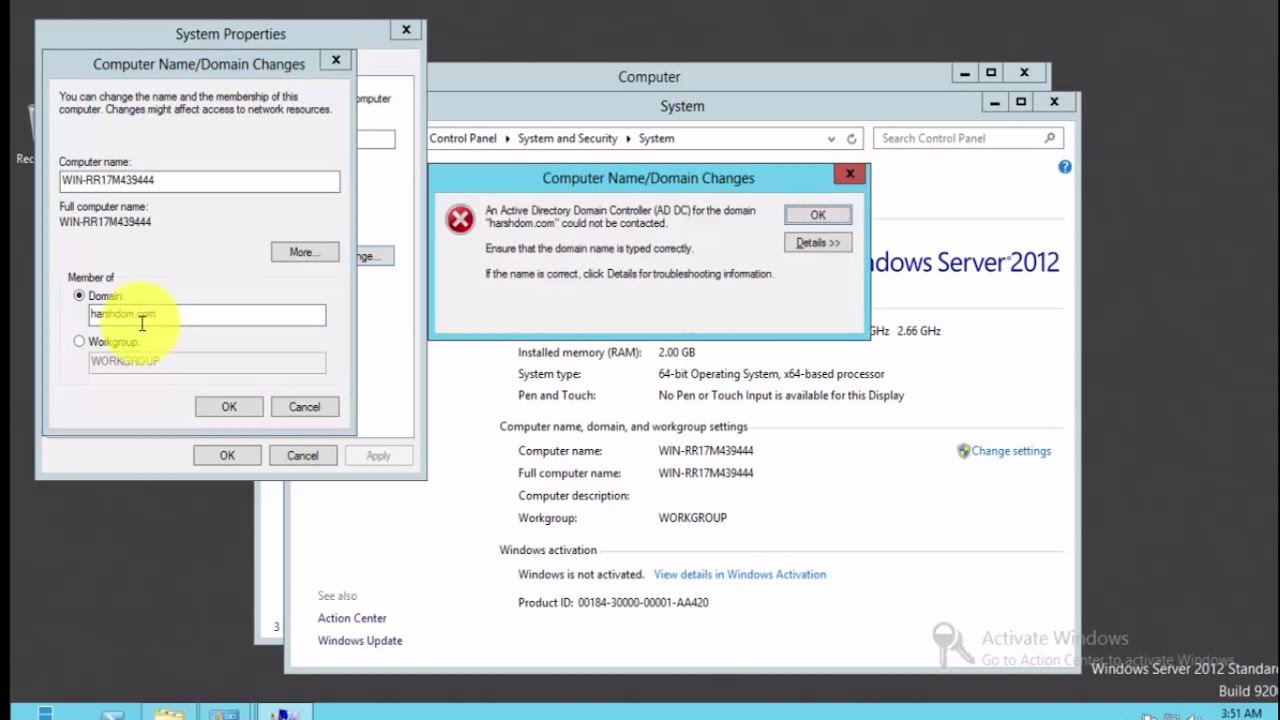Select the Domain radio button
The width and height of the screenshot is (1280, 720).
79,296
